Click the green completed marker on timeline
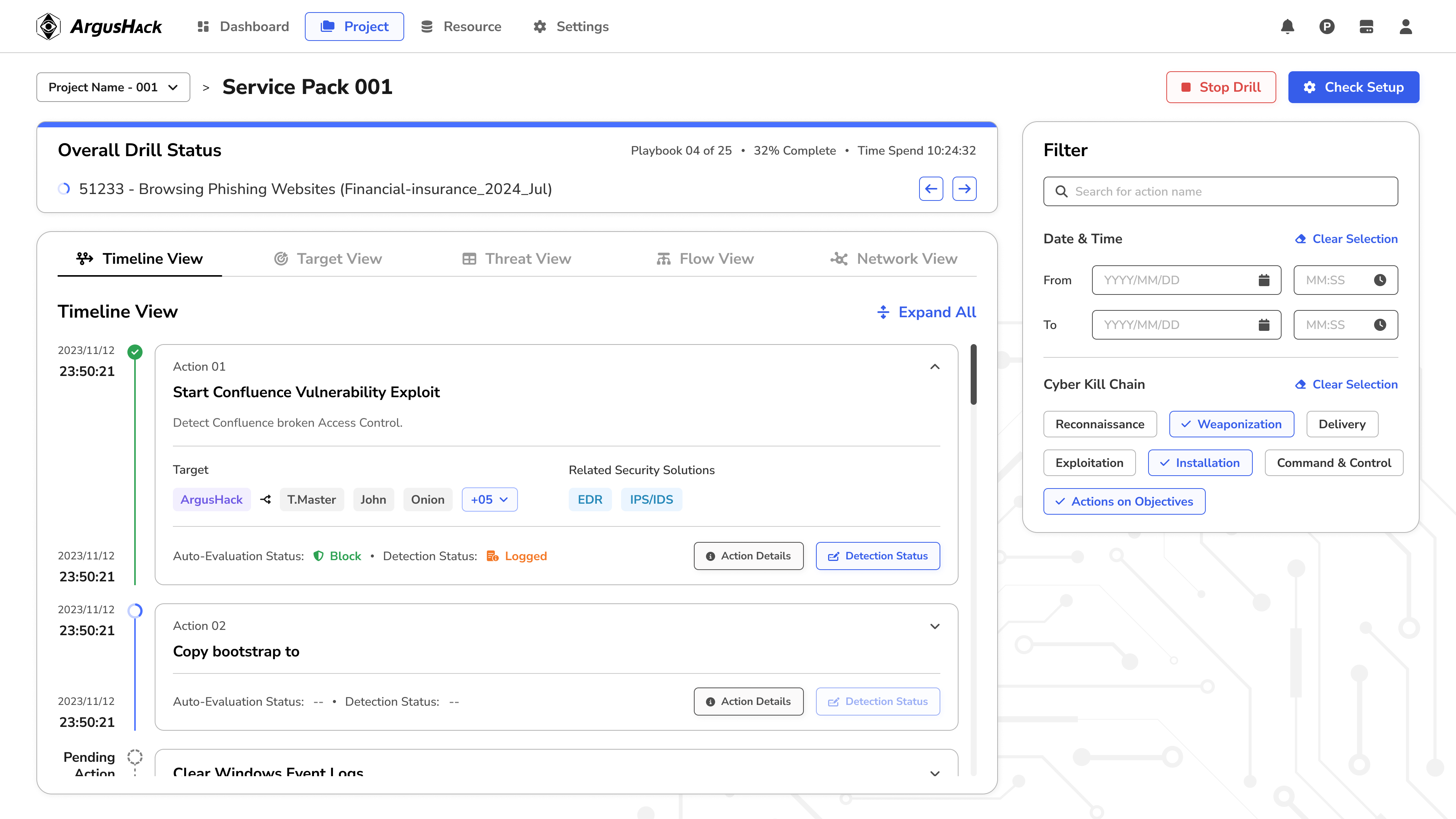1456x819 pixels. click(x=135, y=352)
